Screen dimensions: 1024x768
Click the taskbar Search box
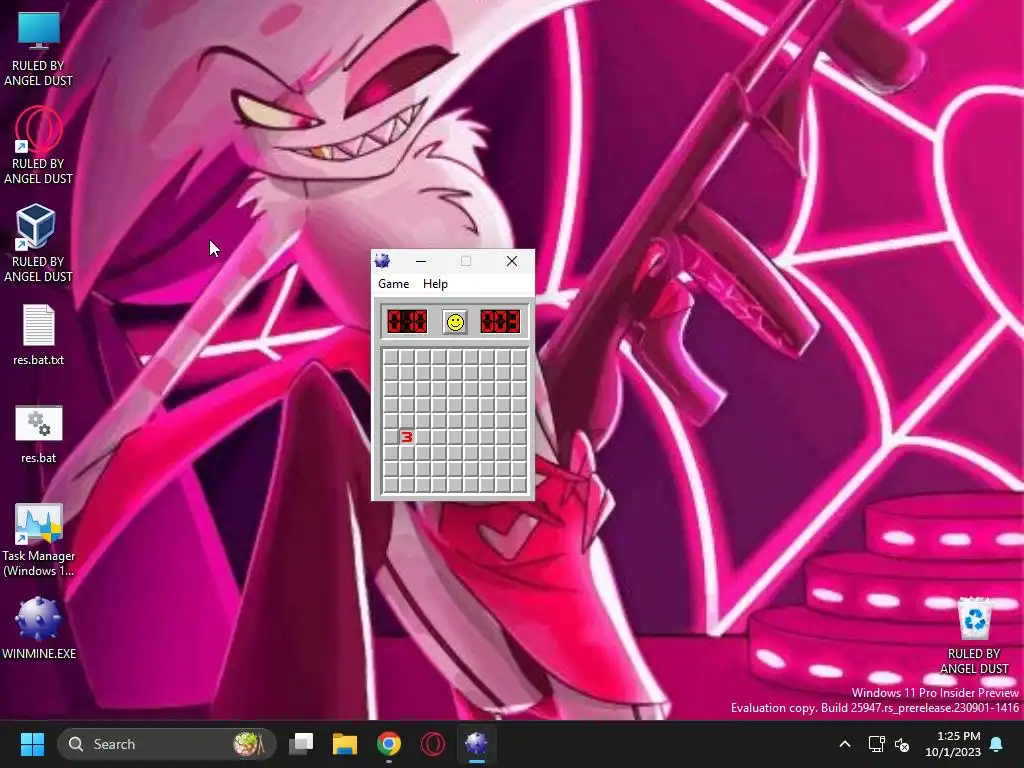(x=167, y=744)
